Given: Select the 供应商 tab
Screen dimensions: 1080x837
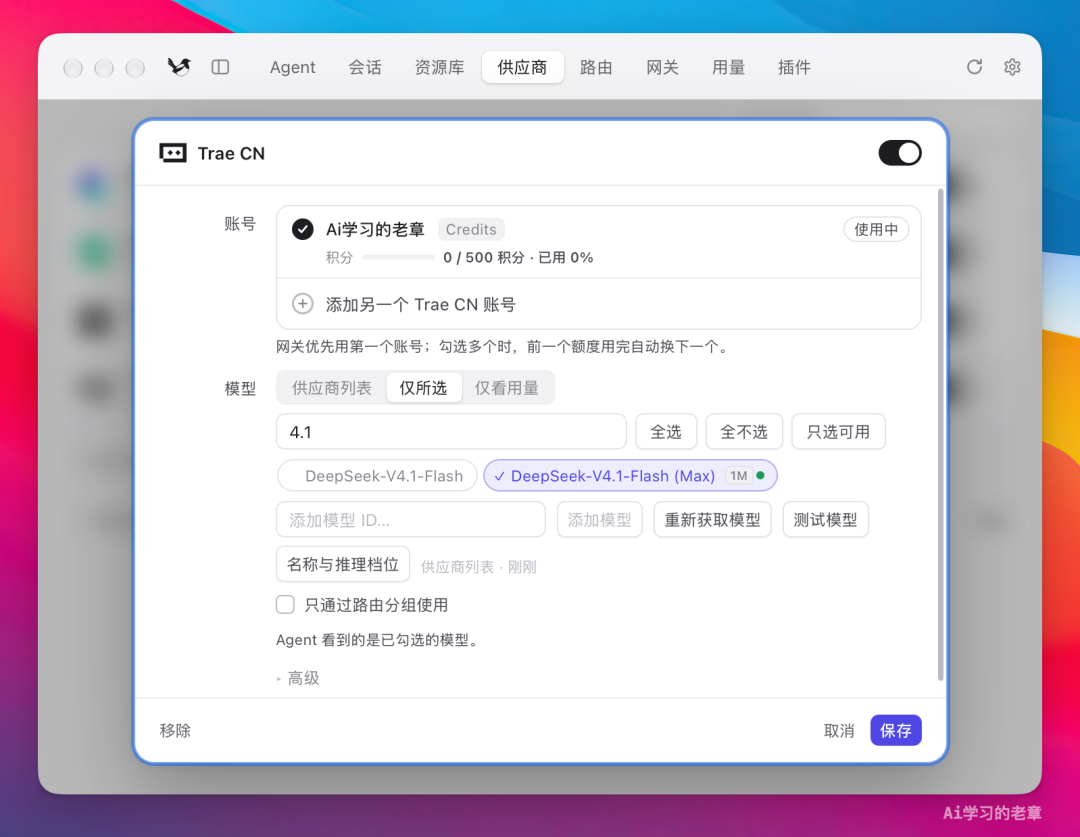Looking at the screenshot, I should (x=523, y=68).
